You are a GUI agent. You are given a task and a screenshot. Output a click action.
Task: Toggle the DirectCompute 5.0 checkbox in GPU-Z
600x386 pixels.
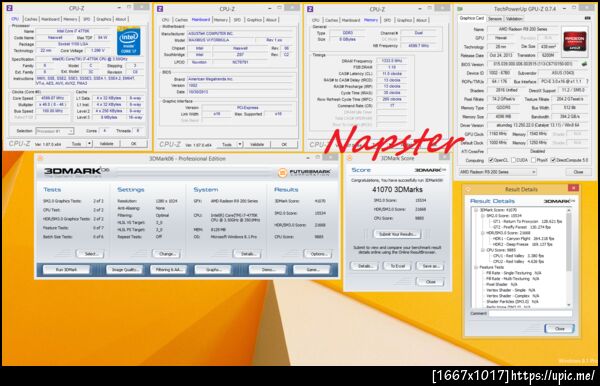tap(553, 160)
